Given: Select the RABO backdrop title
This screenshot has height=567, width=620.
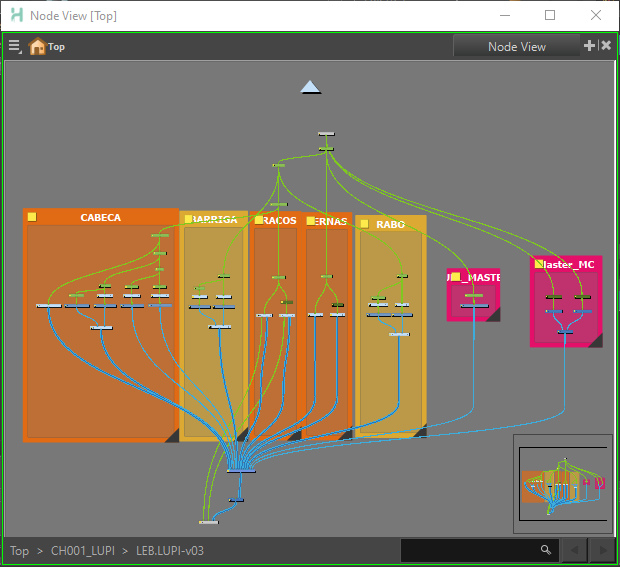Looking at the screenshot, I should click(x=391, y=225).
